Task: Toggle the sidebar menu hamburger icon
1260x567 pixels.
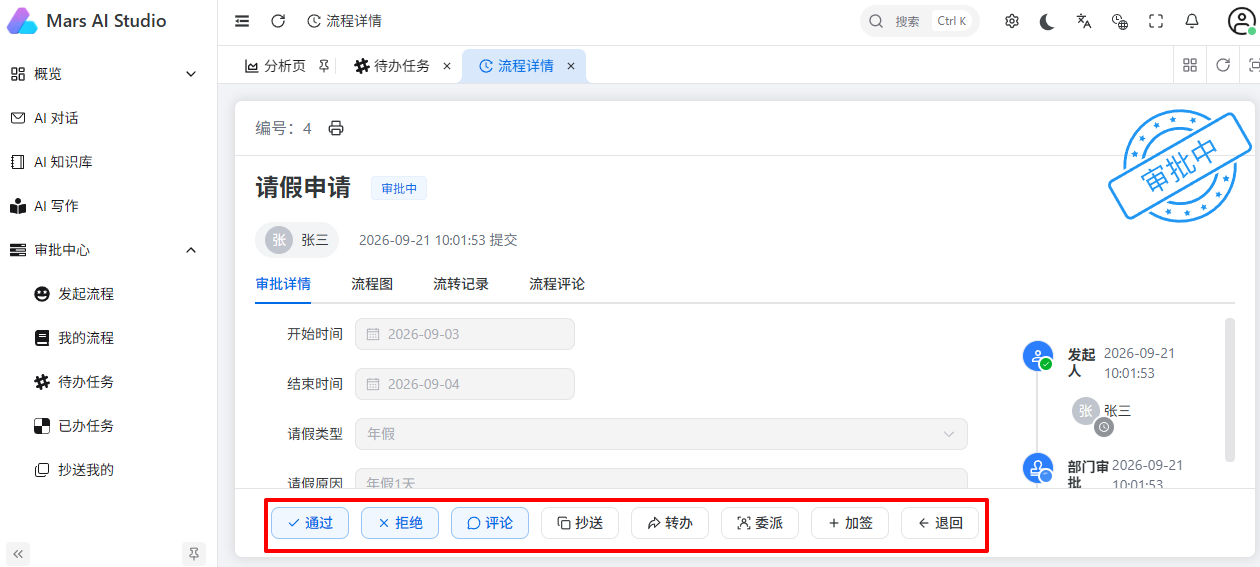Action: tap(242, 21)
